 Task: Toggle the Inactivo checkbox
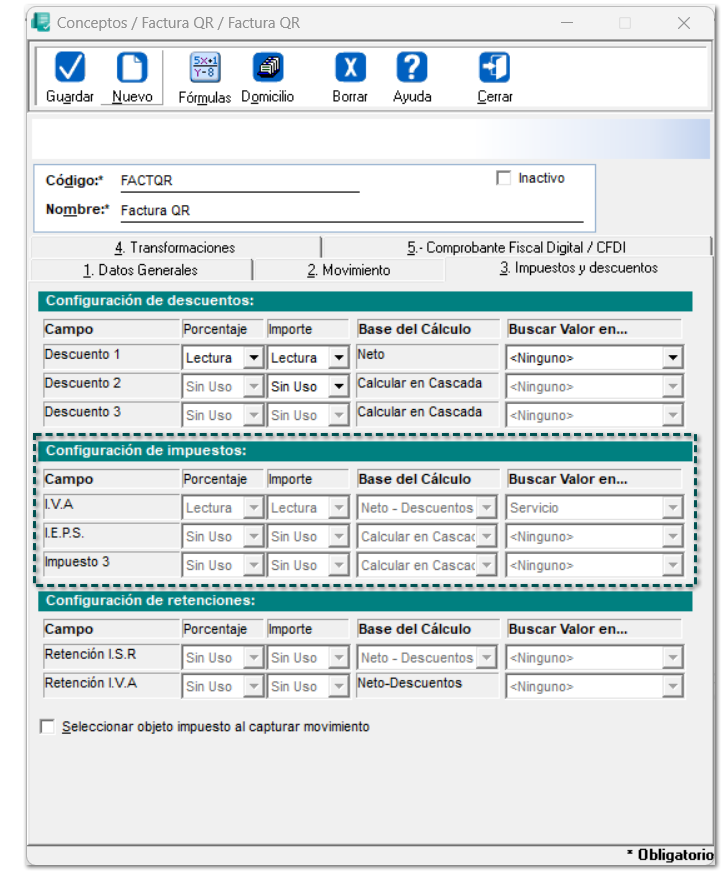click(503, 178)
